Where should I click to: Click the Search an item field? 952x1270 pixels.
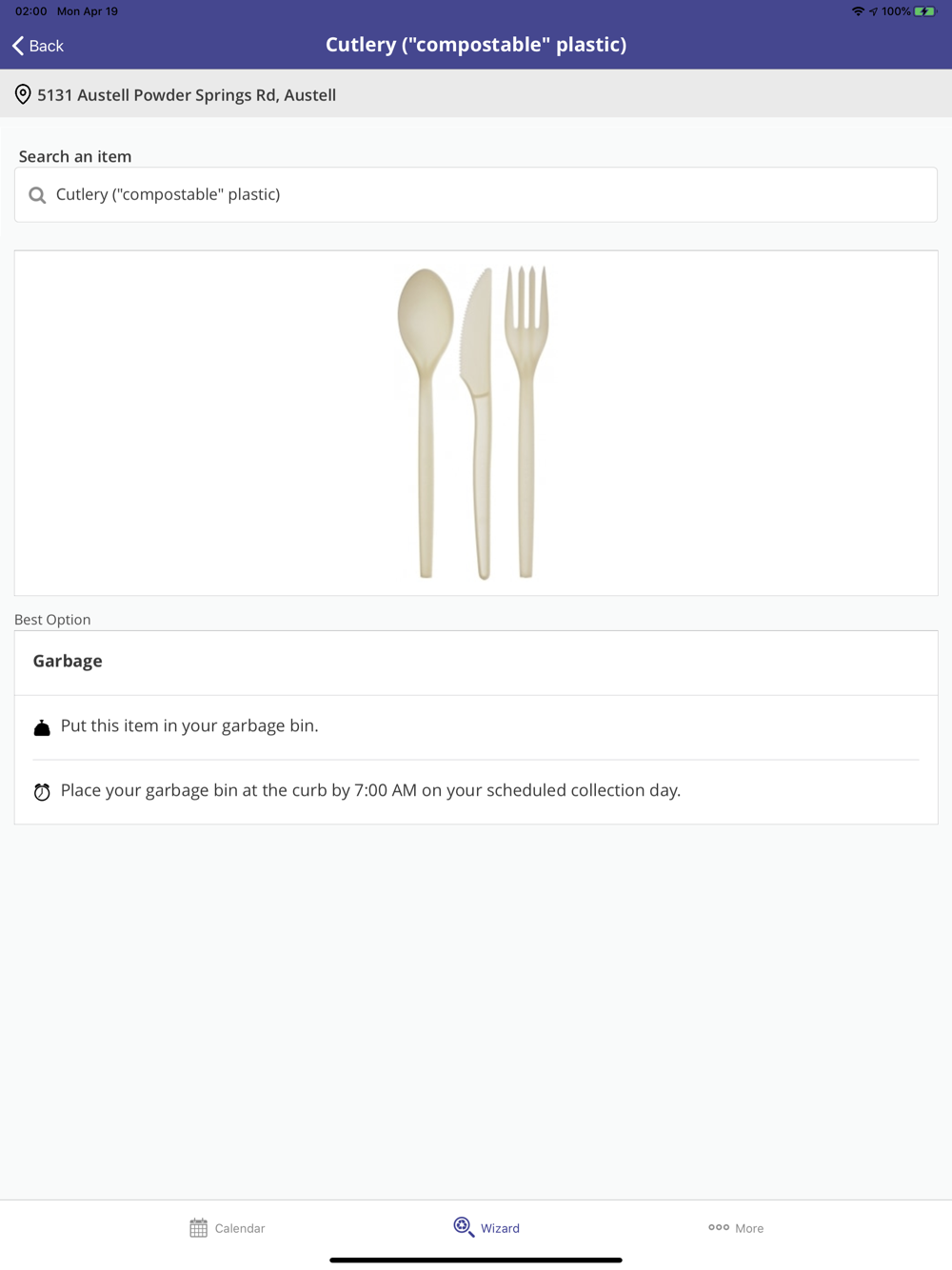[x=476, y=195]
